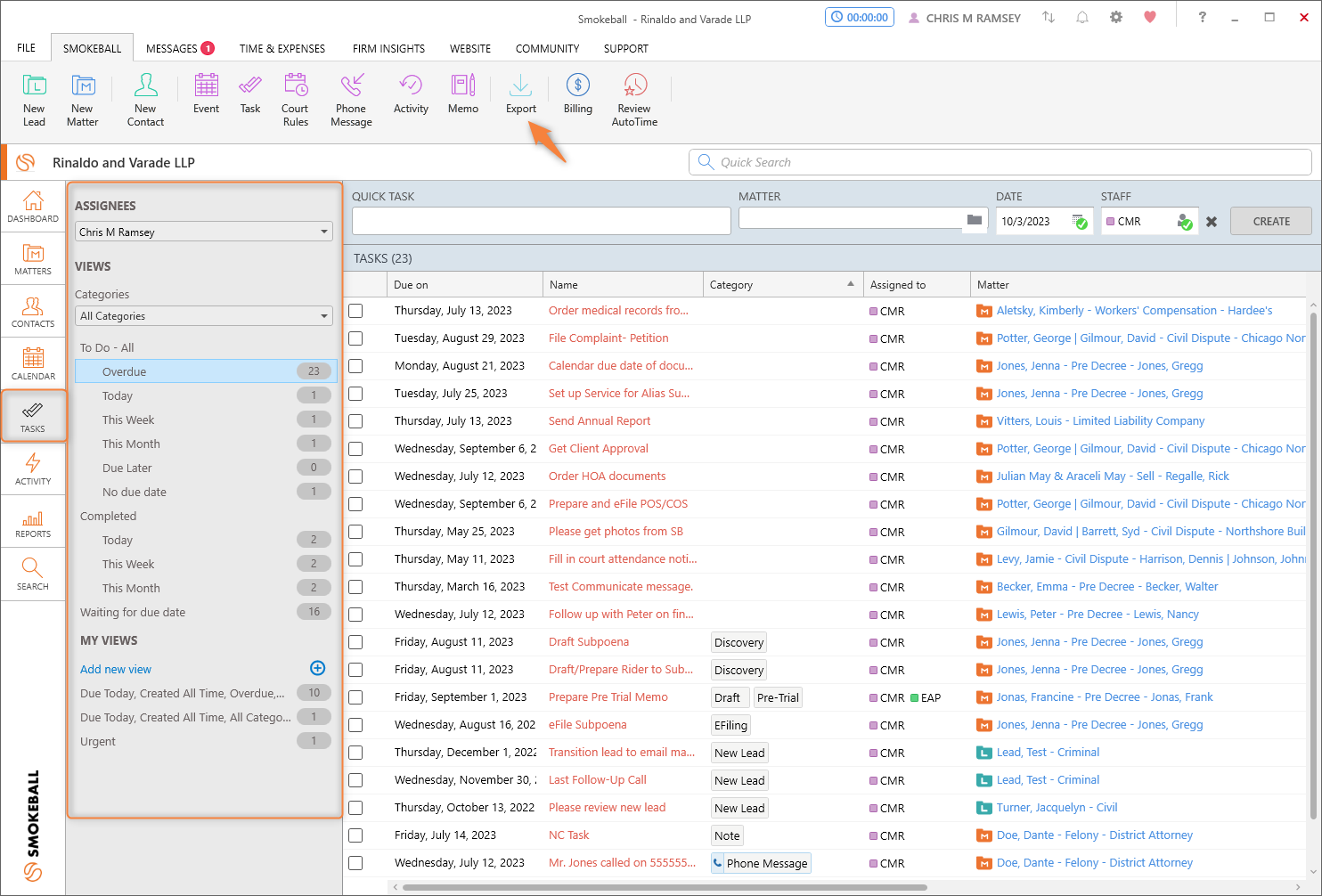
Task: Open Billing from the ribbon
Action: click(x=577, y=94)
